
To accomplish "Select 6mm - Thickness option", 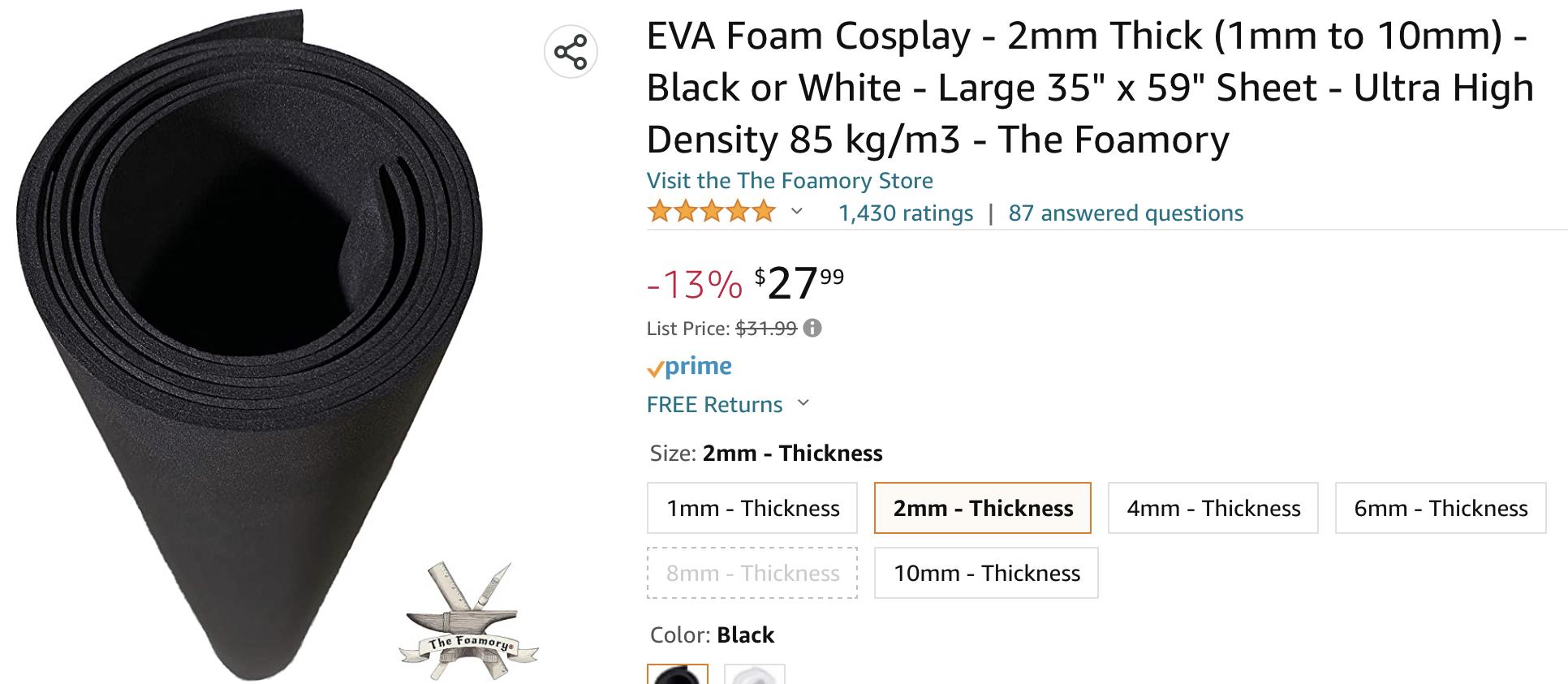I will click(x=1440, y=508).
